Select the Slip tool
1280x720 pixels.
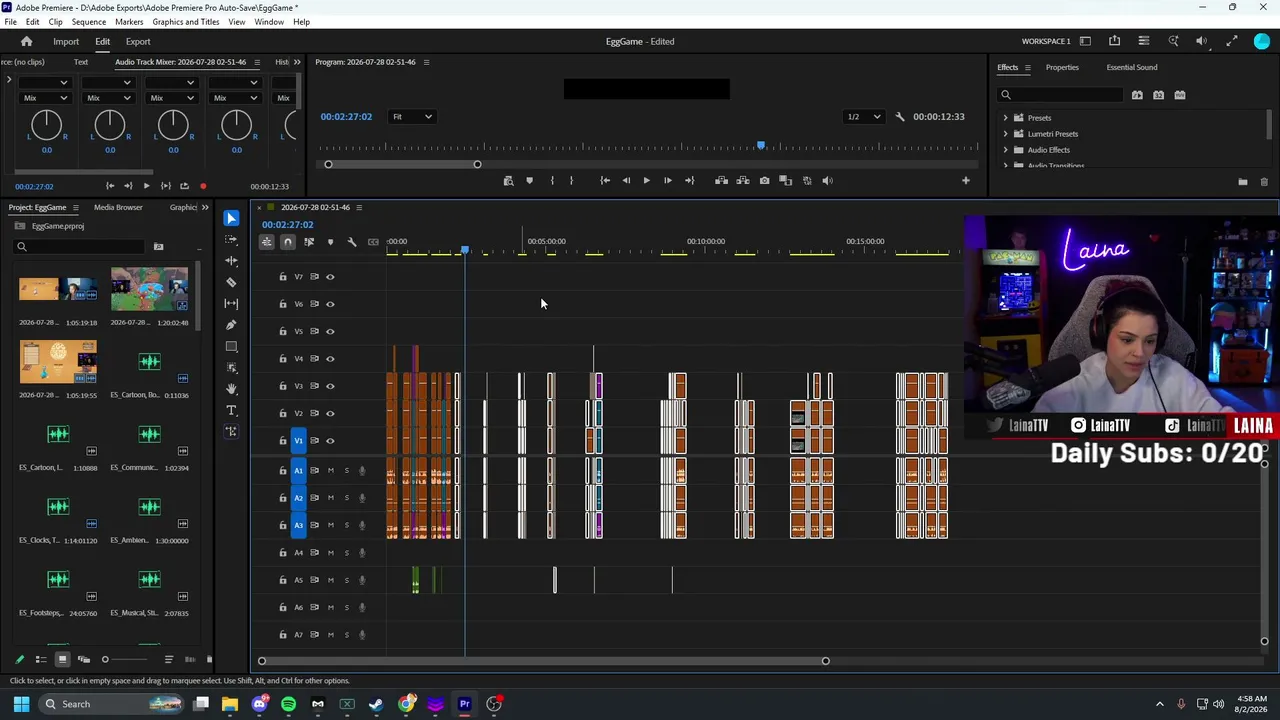(x=231, y=303)
